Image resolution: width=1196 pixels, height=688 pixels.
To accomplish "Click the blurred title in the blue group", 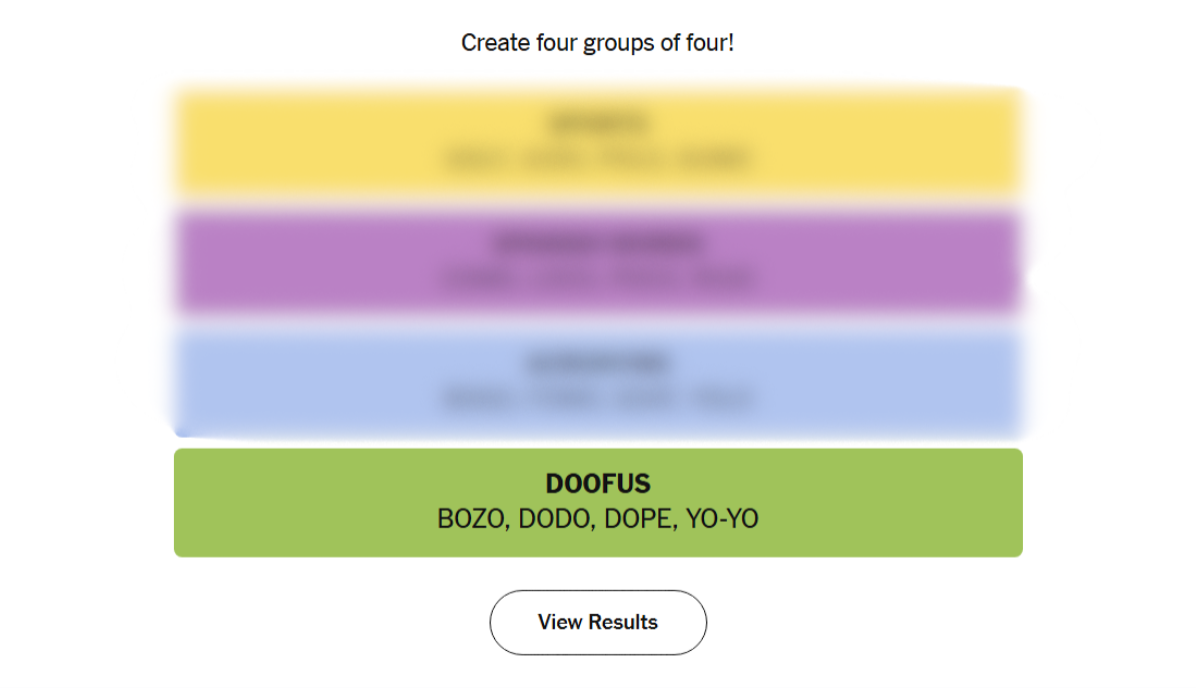I will pos(597,363).
